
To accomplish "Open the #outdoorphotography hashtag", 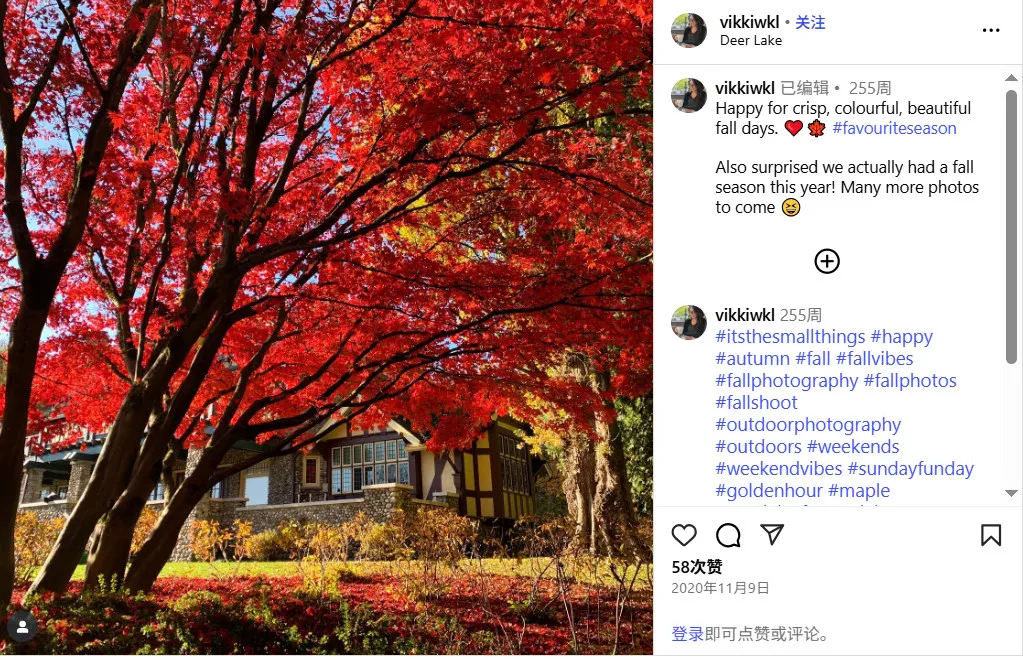I will coord(808,425).
